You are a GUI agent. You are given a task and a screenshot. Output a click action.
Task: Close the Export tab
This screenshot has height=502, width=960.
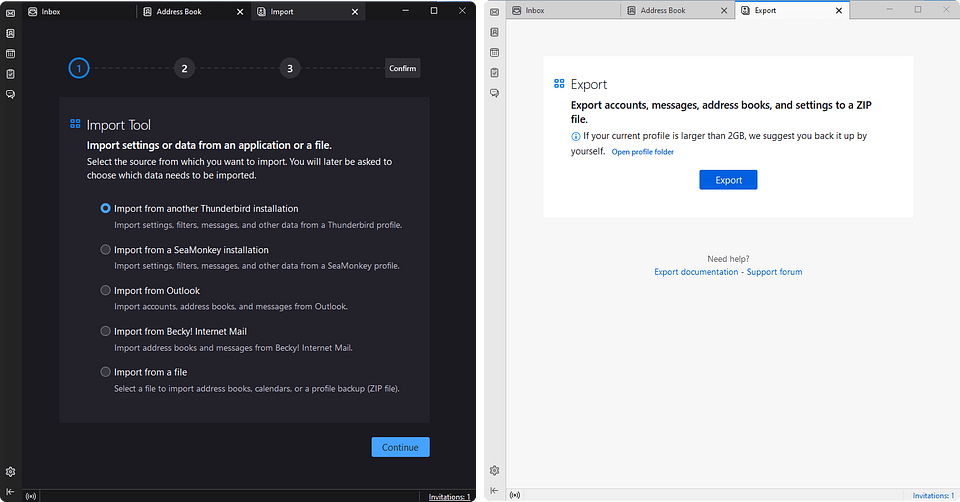pos(839,10)
